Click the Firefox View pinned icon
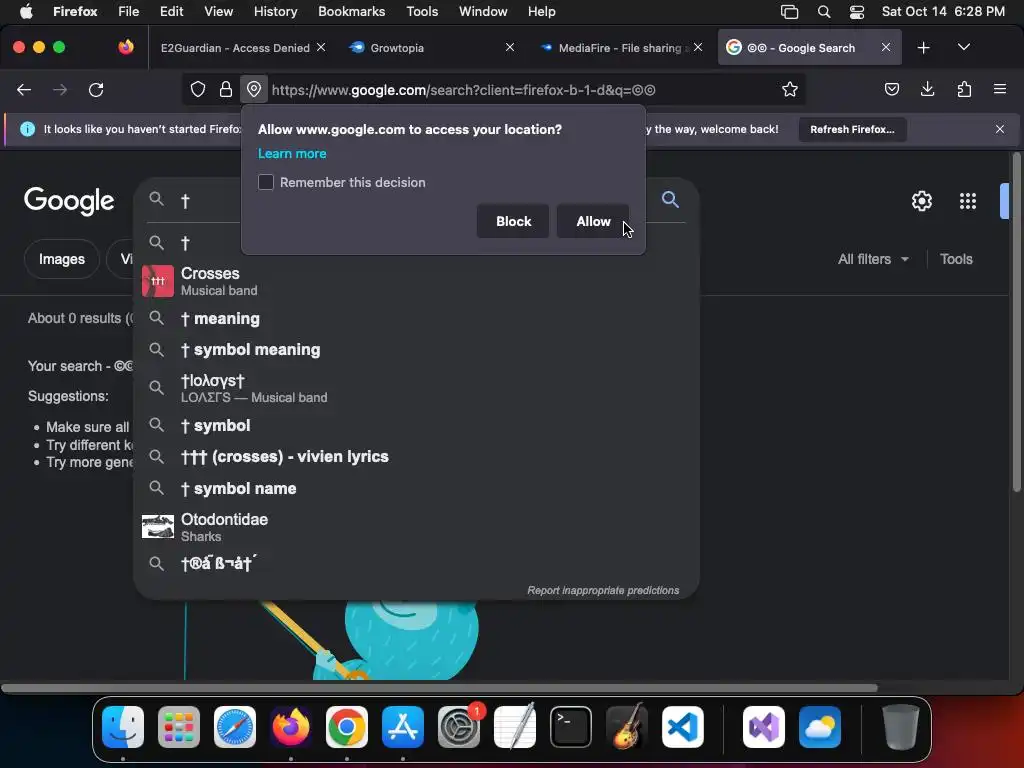1024x768 pixels. [125, 47]
